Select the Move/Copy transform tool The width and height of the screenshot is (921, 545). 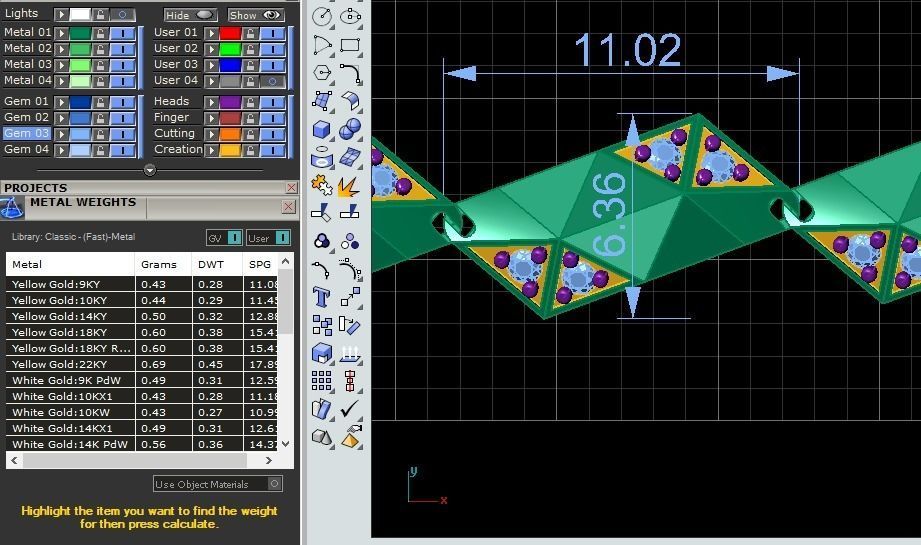point(350,297)
